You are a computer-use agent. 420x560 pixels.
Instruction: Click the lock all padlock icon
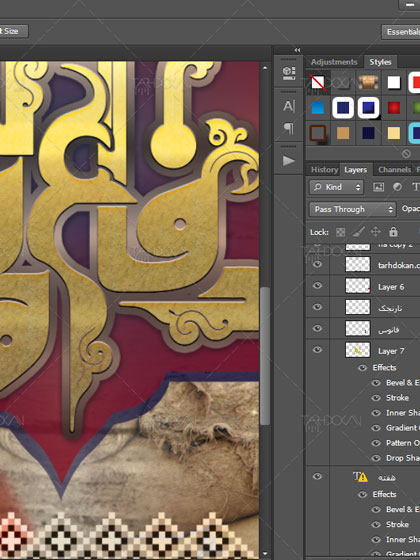tap(393, 232)
